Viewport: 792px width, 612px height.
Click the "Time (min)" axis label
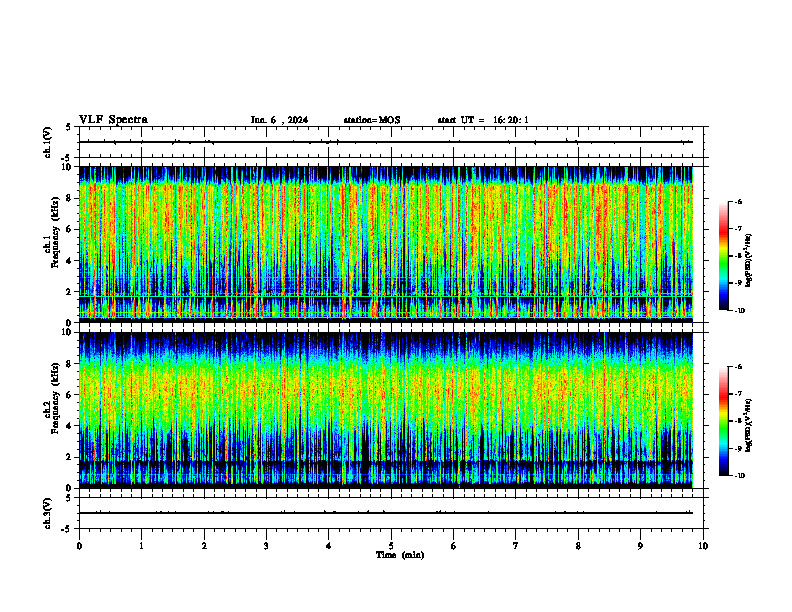point(400,555)
